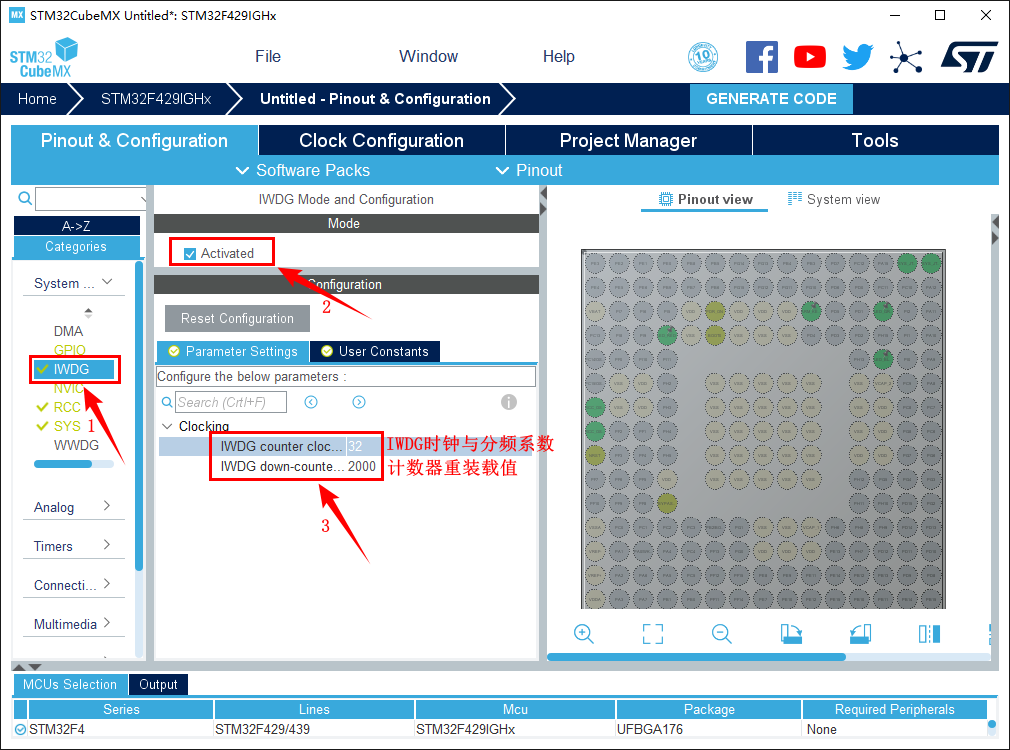Image resolution: width=1010 pixels, height=750 pixels.
Task: Click the GENERATE CODE button
Action: (771, 99)
